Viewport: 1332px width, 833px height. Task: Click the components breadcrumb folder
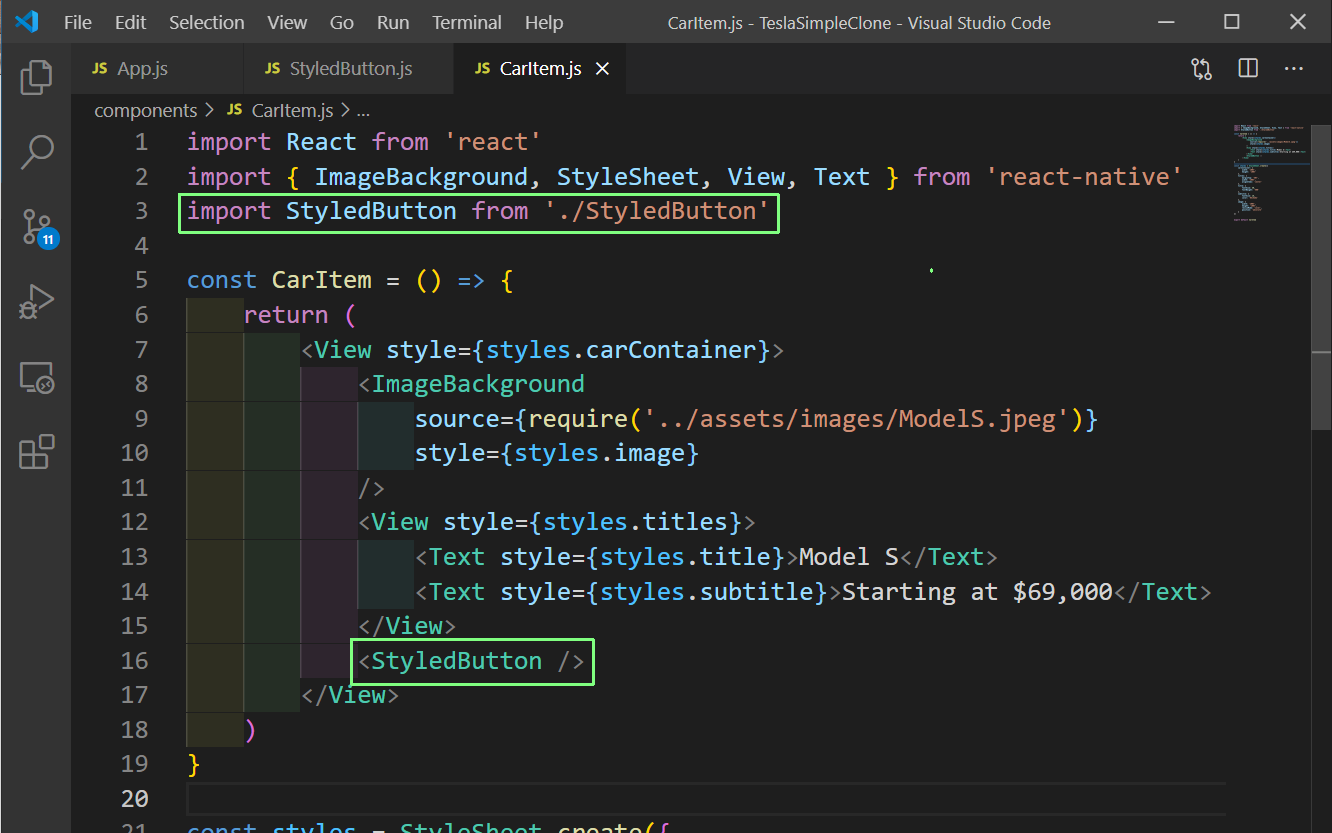point(146,110)
